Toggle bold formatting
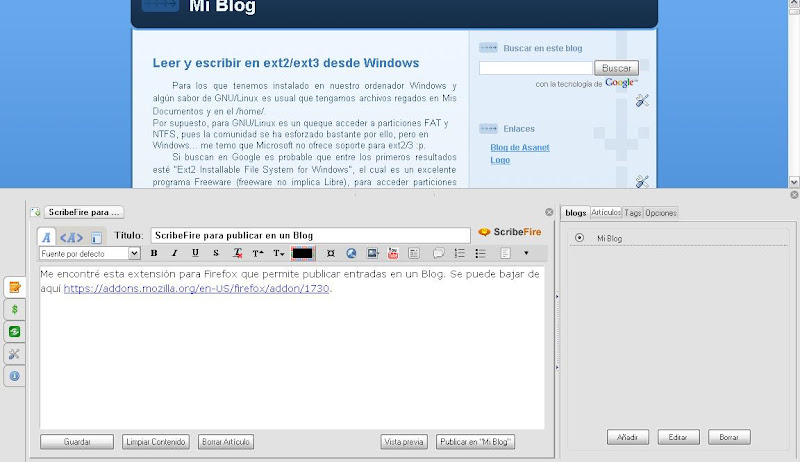This screenshot has width=800, height=462. (x=154, y=253)
